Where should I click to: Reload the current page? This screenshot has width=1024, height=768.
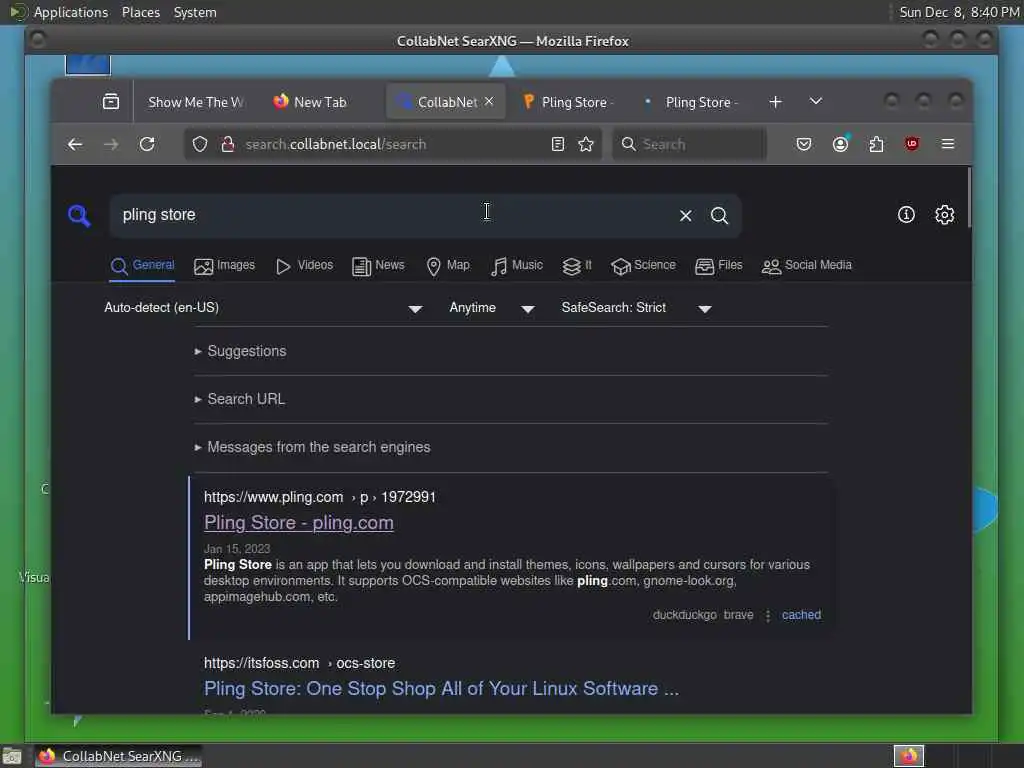click(x=147, y=144)
